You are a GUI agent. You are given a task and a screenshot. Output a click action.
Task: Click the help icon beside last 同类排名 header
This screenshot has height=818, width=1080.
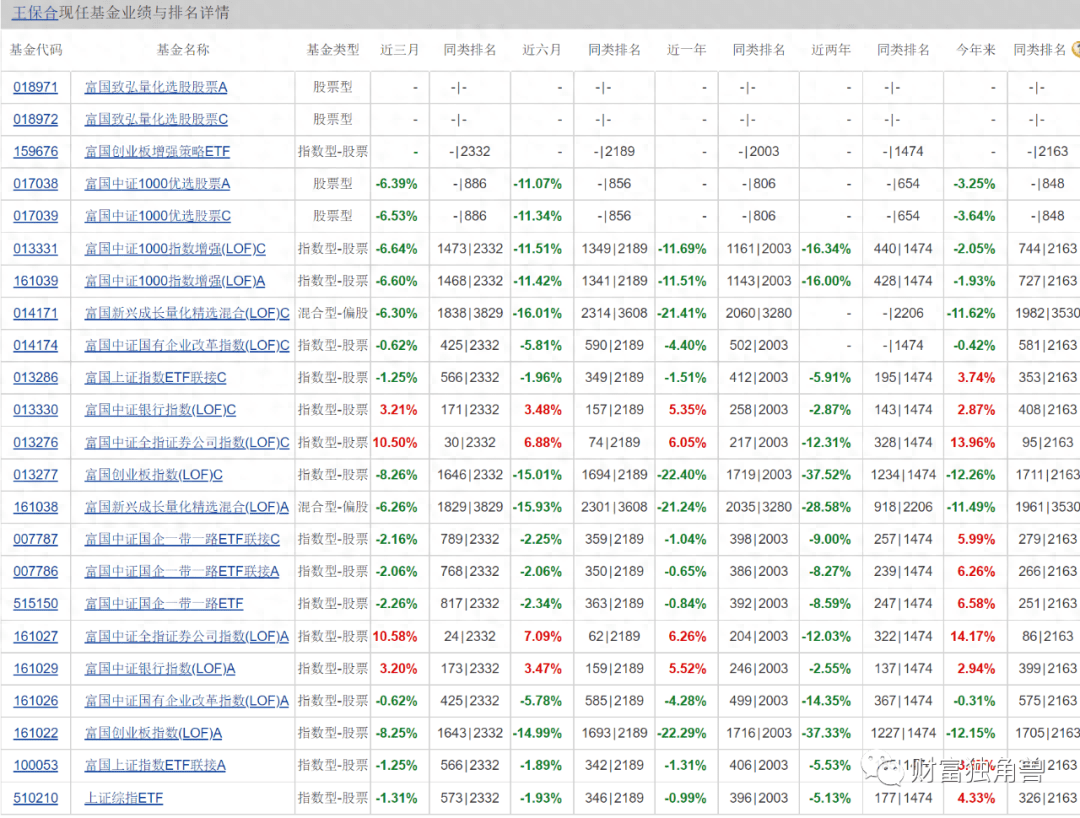[x=1075, y=49]
